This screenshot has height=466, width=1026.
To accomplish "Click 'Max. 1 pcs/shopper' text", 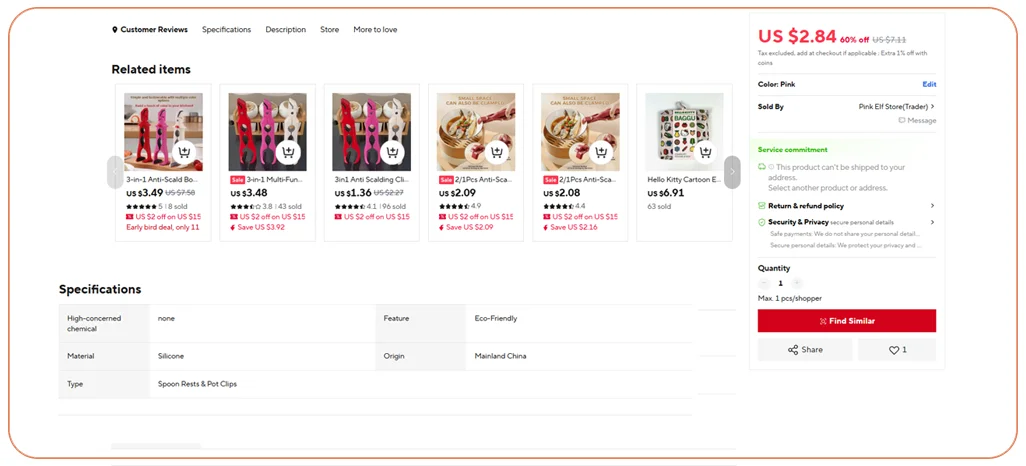I will [790, 298].
